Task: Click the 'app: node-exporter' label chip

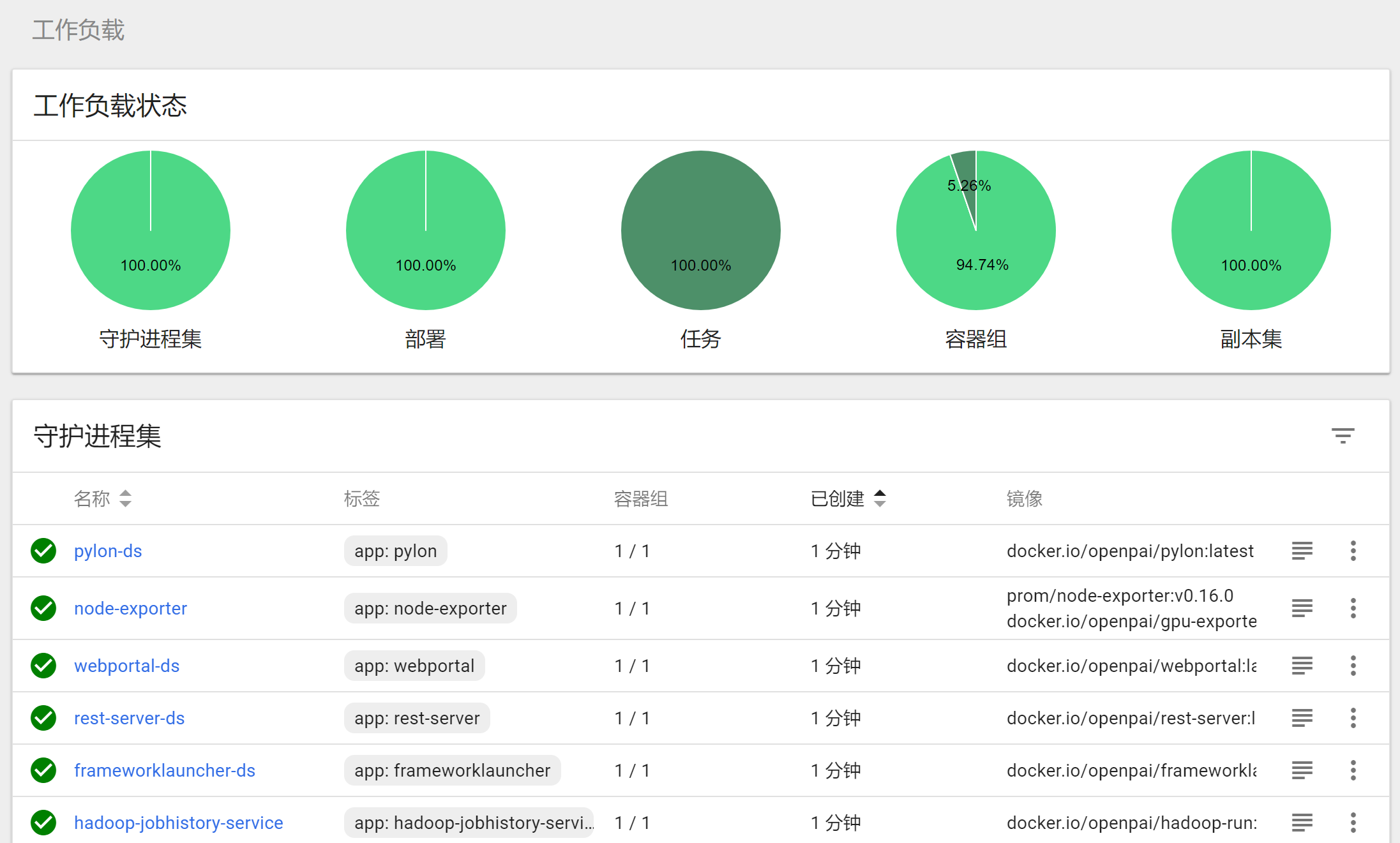Action: 430,608
